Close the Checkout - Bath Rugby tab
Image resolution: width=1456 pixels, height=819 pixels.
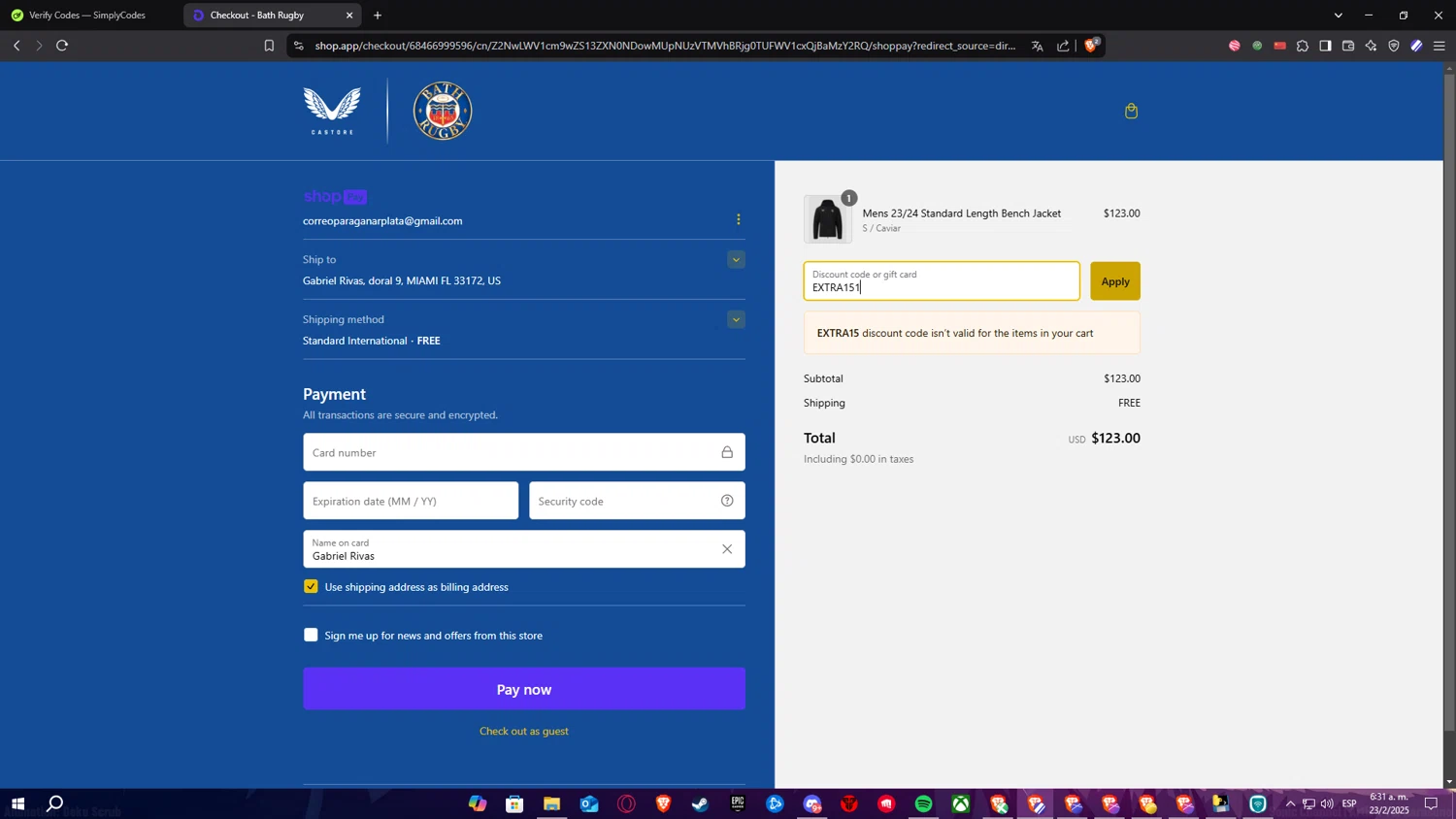point(349,15)
